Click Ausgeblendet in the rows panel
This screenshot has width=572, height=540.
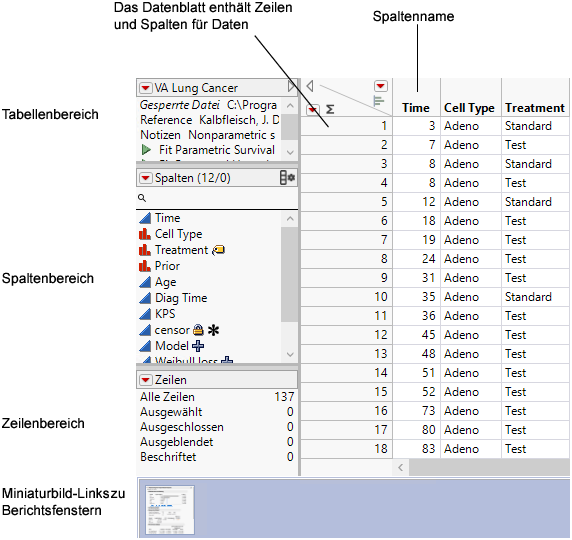click(x=177, y=442)
